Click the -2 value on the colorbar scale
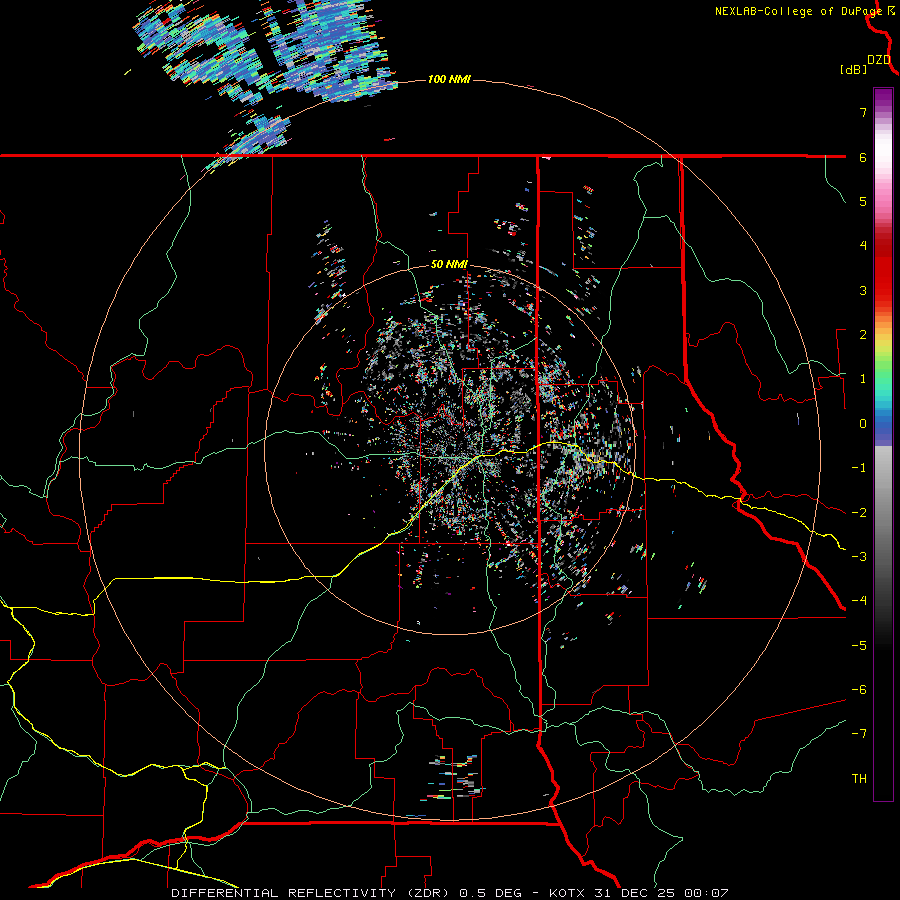Viewport: 900px width, 900px height. point(859,513)
